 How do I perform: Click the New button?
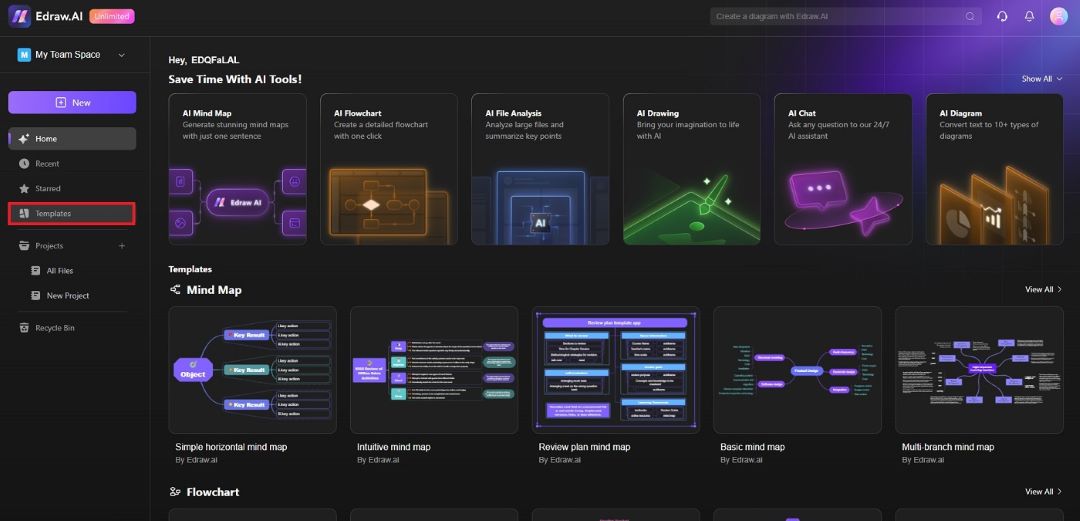point(72,102)
